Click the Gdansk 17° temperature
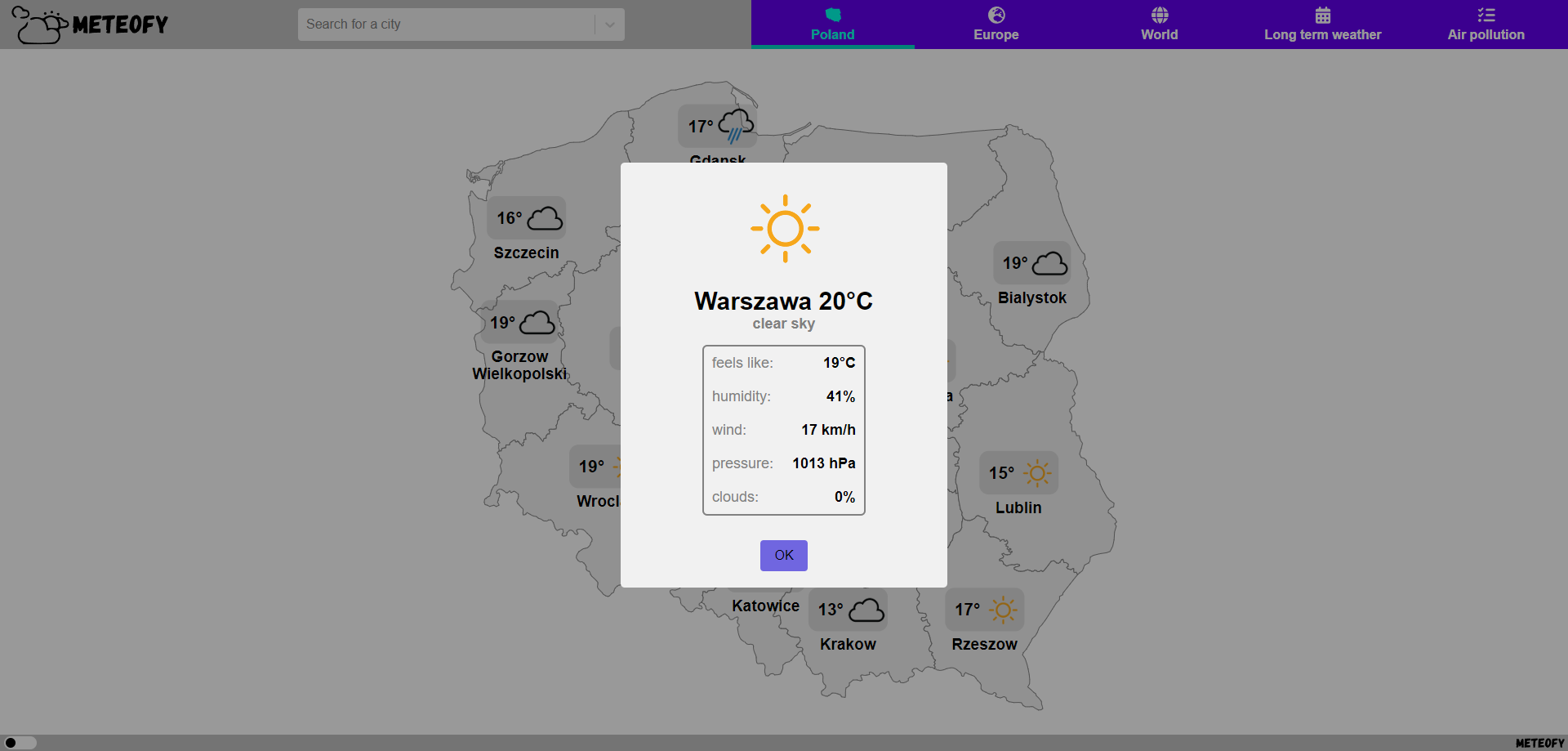Image resolution: width=1568 pixels, height=751 pixels. click(x=700, y=127)
